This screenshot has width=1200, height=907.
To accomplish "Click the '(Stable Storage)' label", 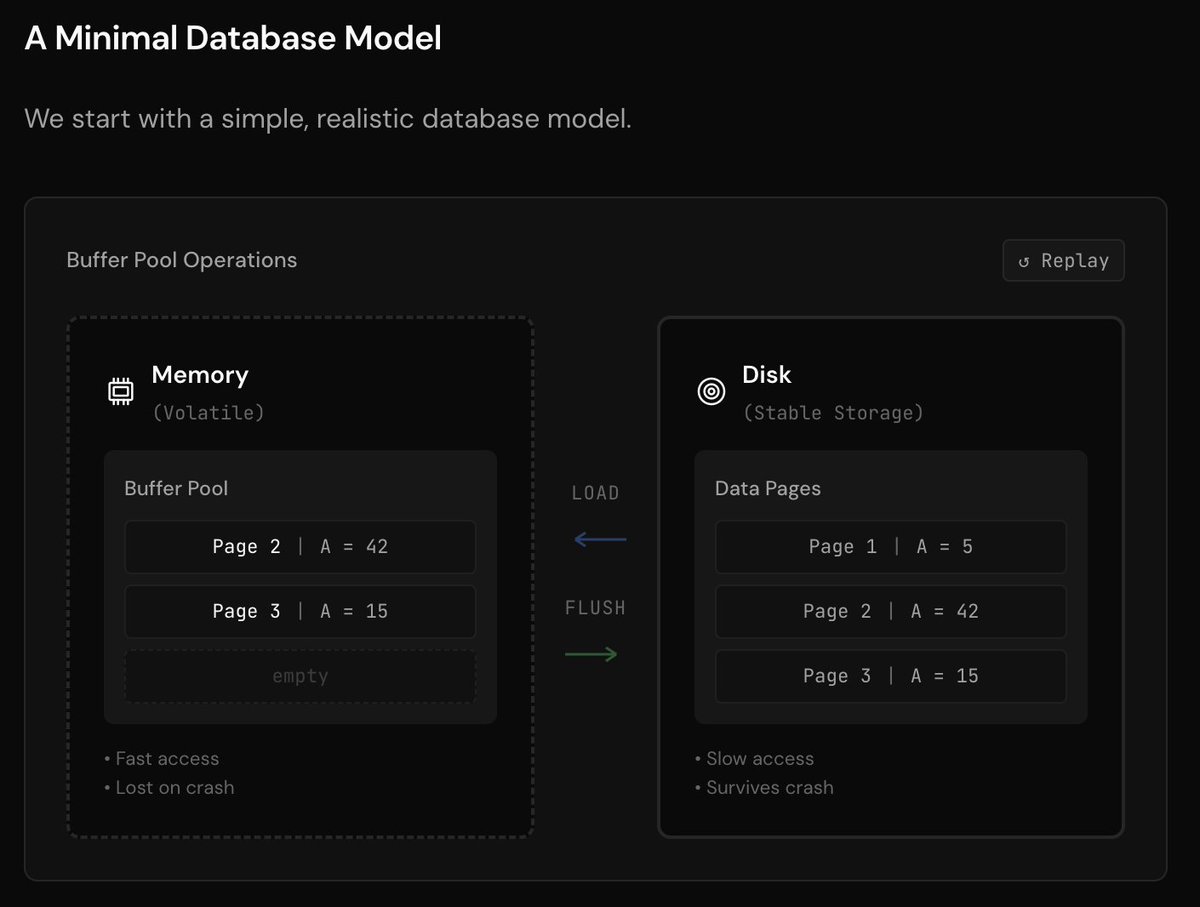I will click(x=833, y=412).
